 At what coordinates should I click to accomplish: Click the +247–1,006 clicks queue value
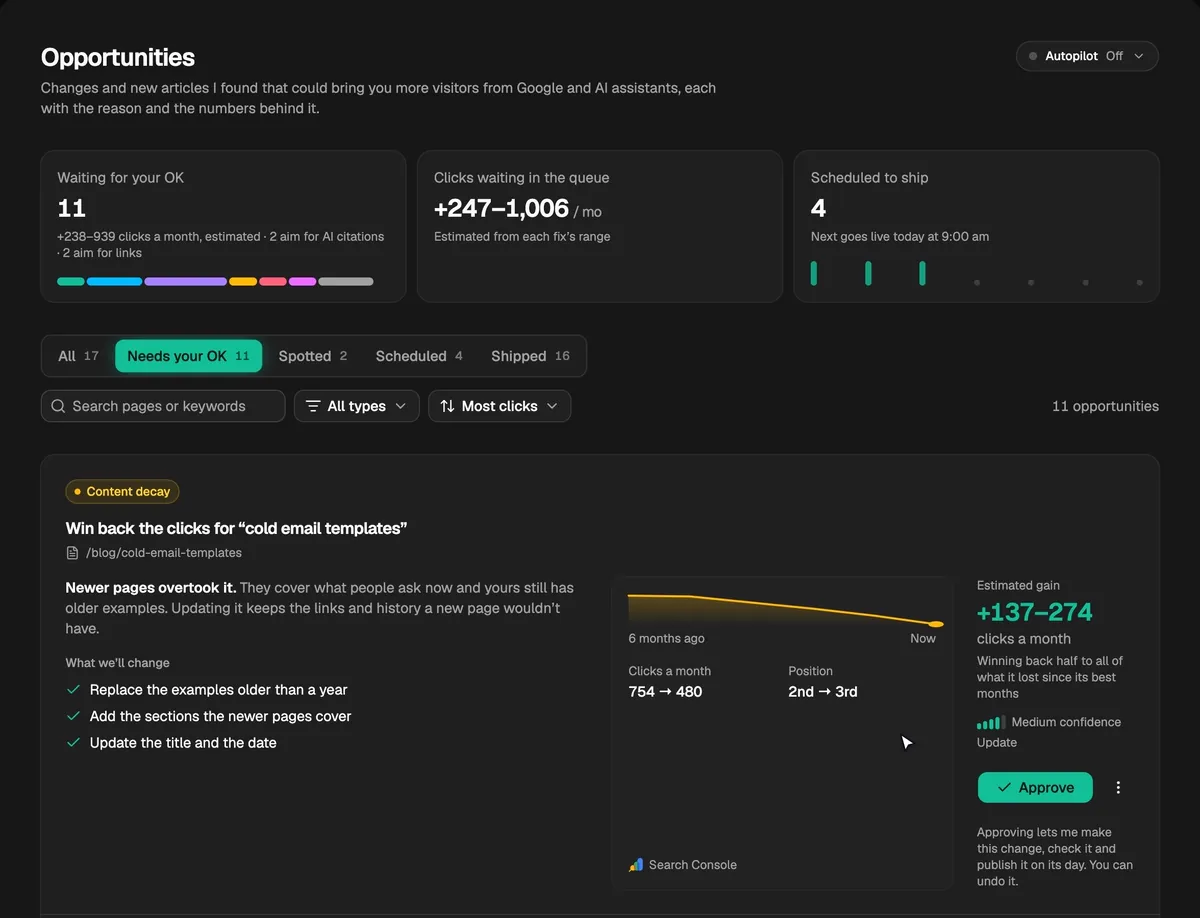point(501,208)
